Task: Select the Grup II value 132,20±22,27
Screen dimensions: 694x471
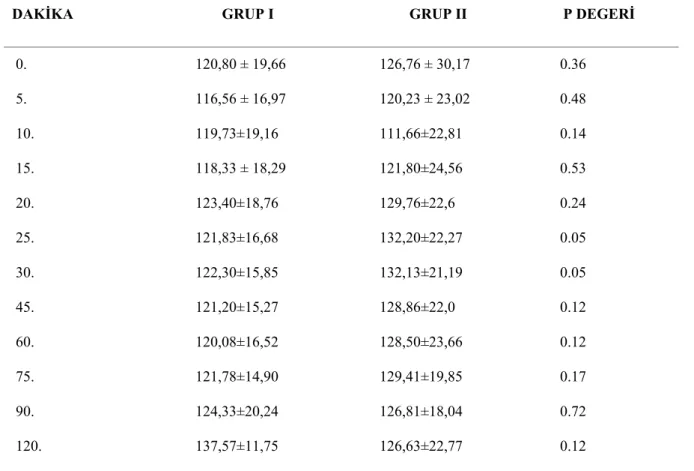Action: (x=421, y=238)
